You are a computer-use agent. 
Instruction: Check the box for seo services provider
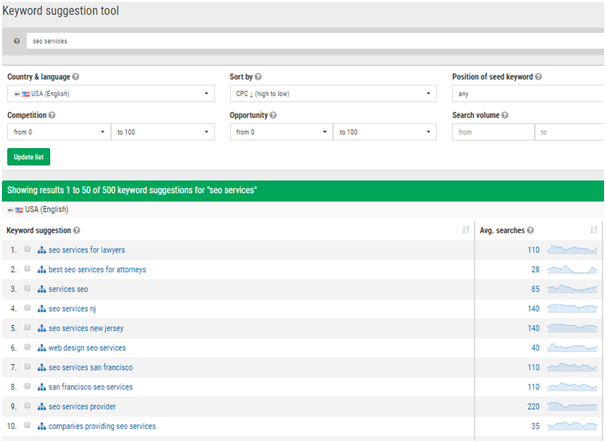tap(27, 406)
